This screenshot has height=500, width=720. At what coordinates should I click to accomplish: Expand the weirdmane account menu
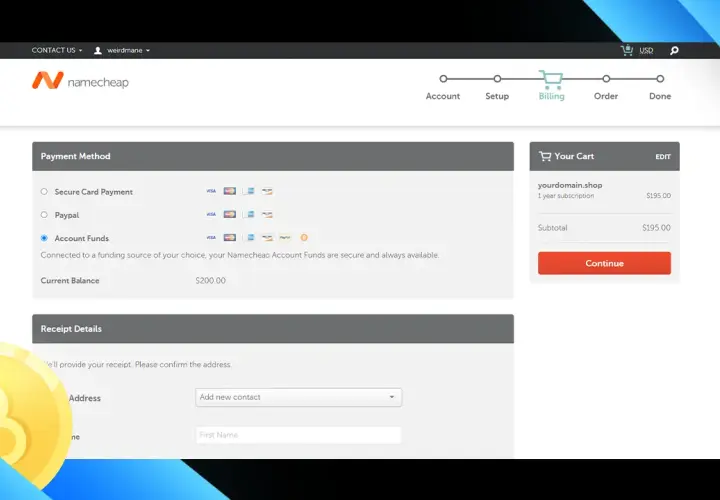128,51
